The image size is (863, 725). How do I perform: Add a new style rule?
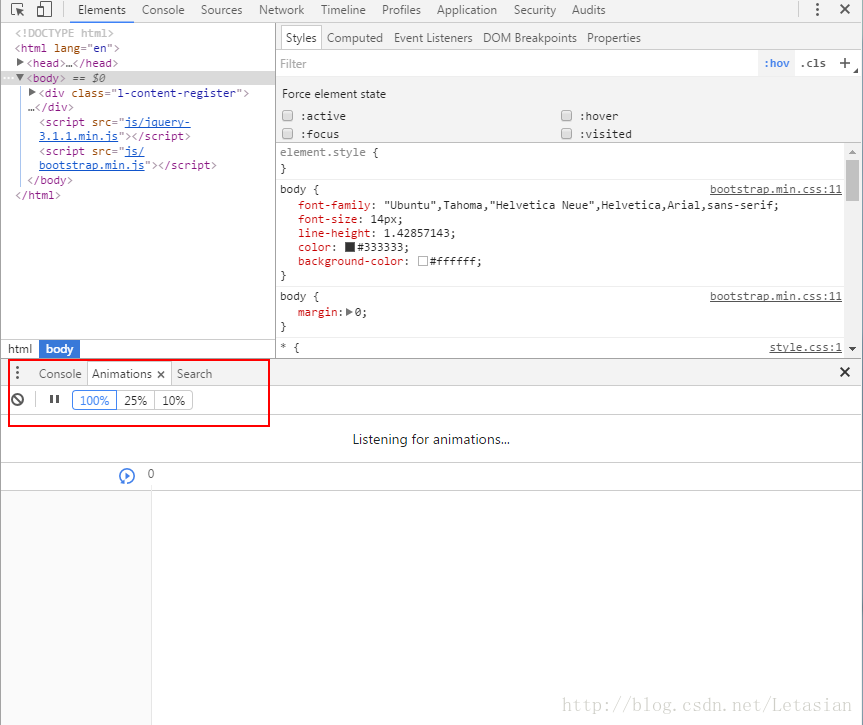pos(845,63)
